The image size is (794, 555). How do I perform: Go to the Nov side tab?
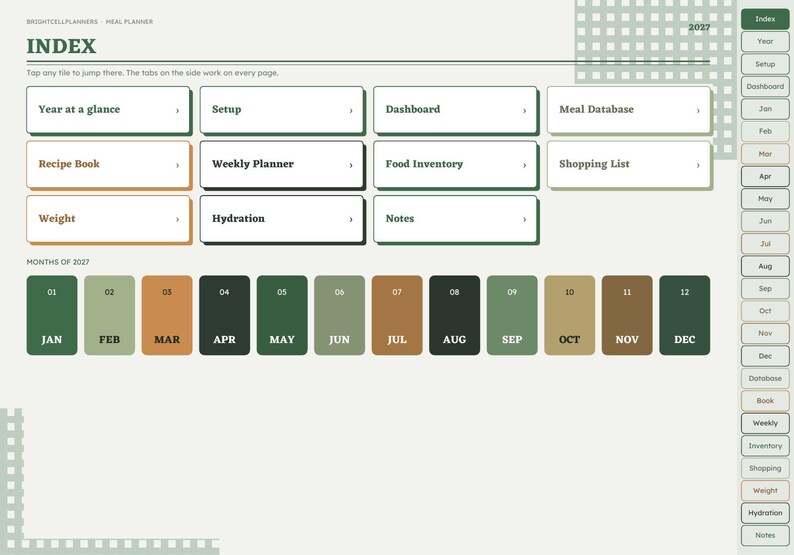tap(765, 333)
